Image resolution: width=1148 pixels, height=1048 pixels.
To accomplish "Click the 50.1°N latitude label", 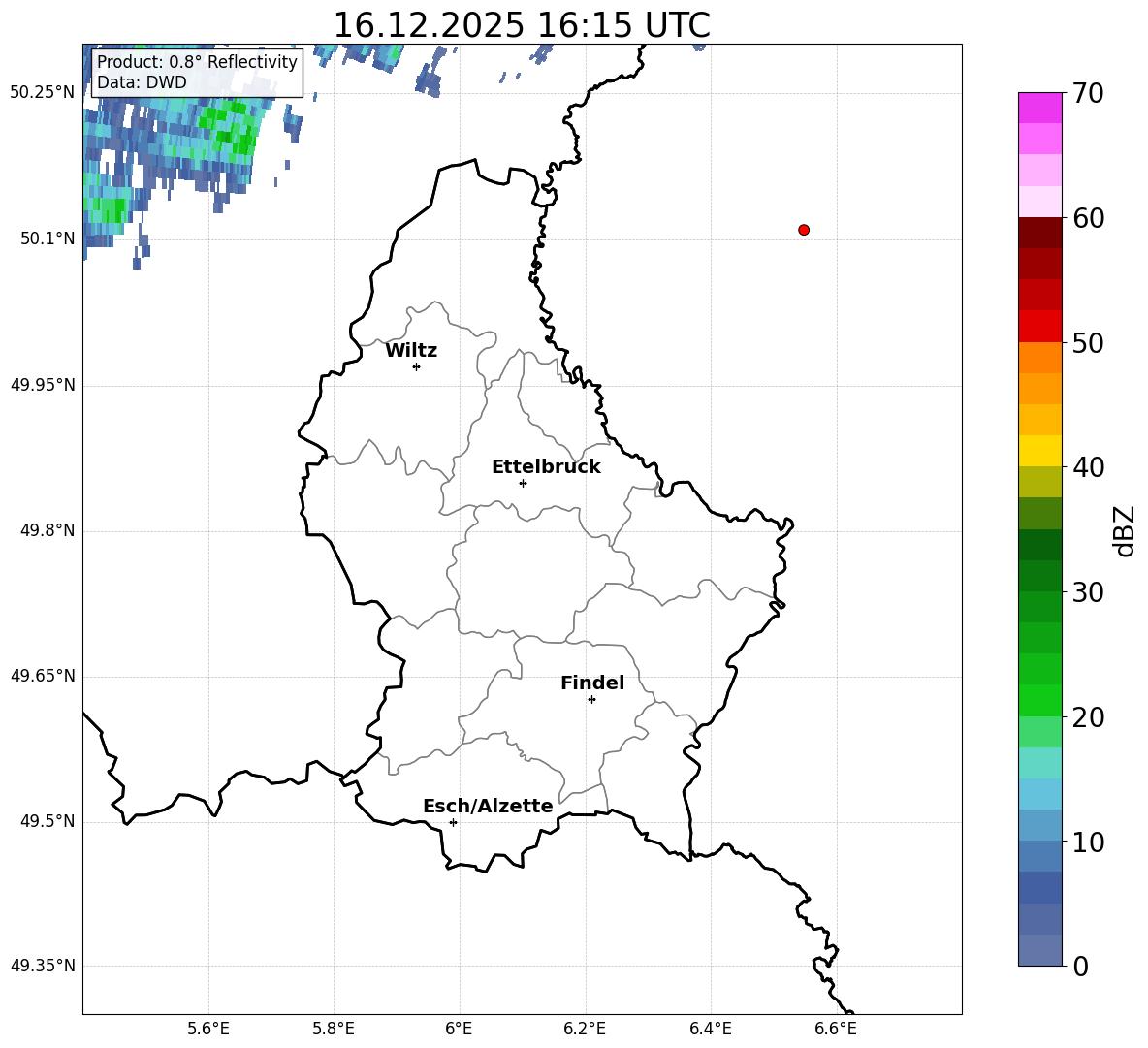I will tap(48, 238).
